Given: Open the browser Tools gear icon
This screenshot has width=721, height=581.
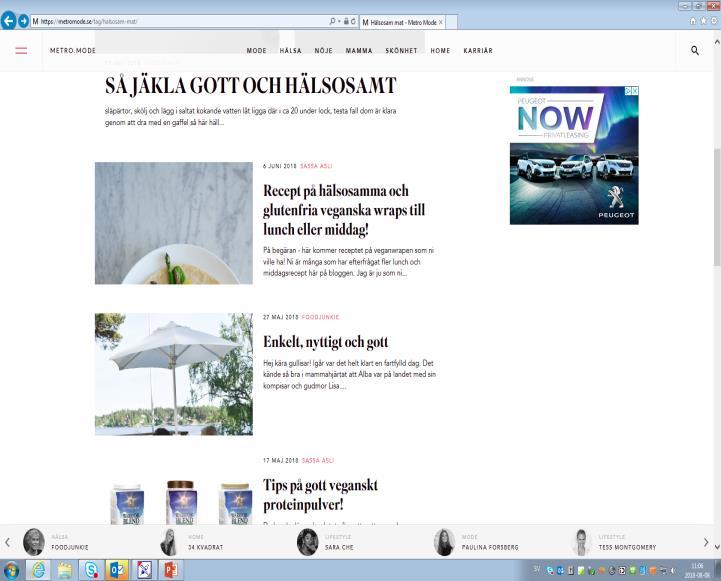Looking at the screenshot, I should tap(715, 21).
